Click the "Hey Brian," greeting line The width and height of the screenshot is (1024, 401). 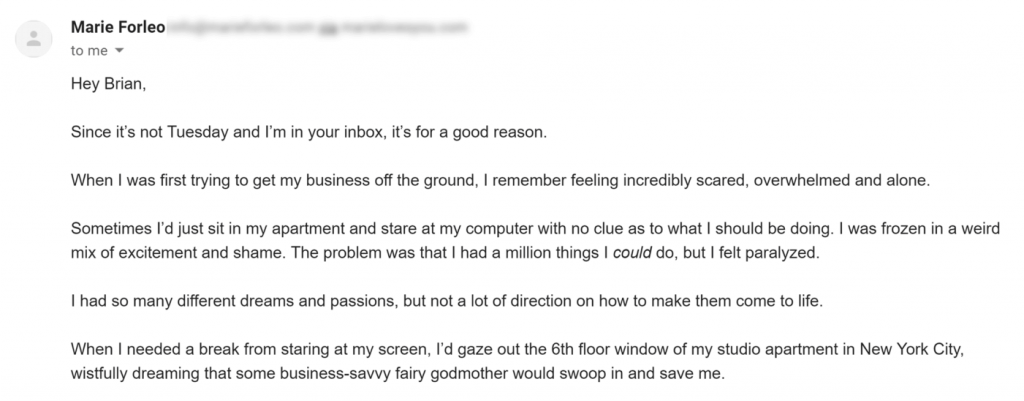click(x=108, y=84)
